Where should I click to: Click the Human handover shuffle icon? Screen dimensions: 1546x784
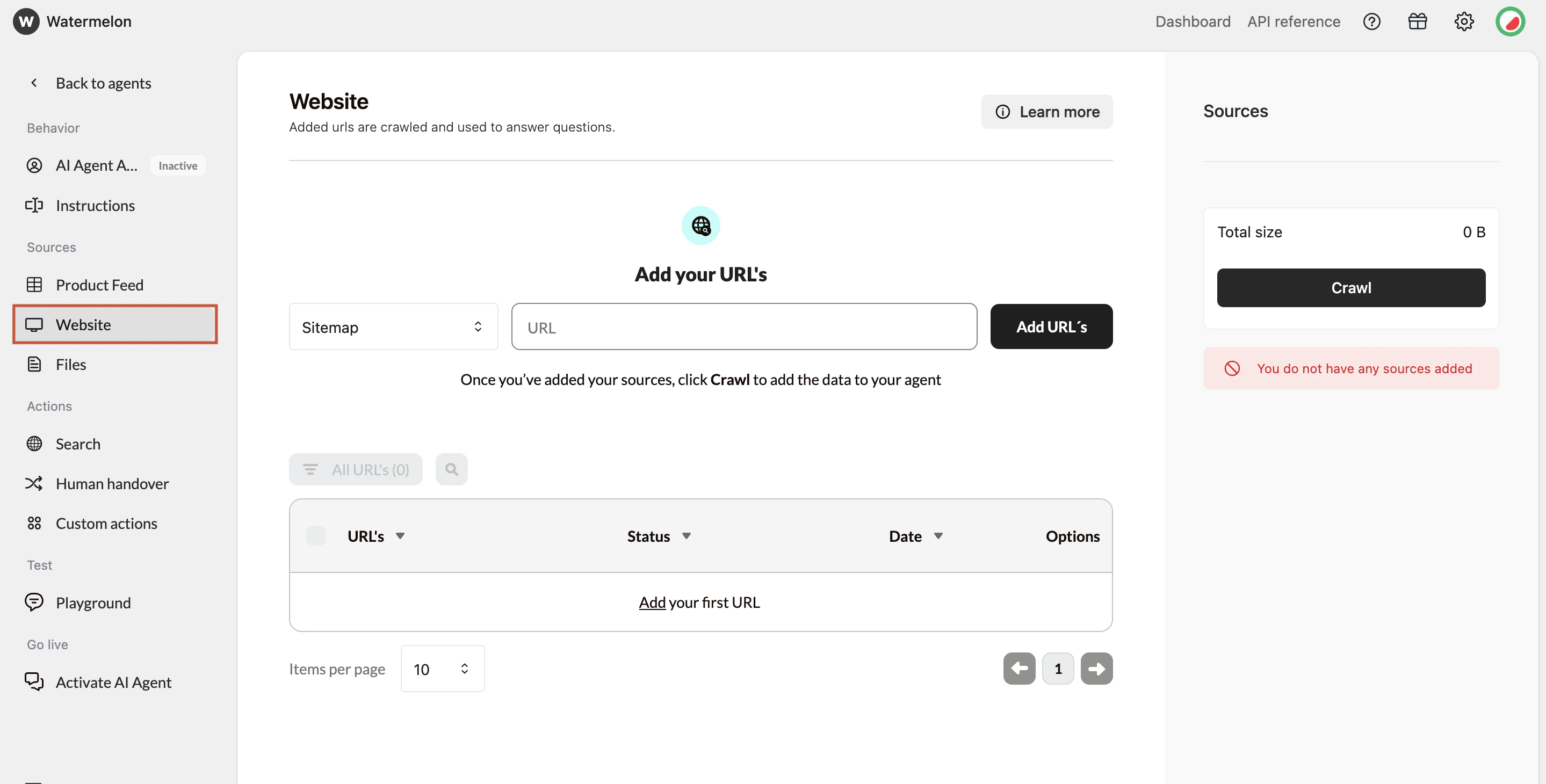tap(34, 483)
